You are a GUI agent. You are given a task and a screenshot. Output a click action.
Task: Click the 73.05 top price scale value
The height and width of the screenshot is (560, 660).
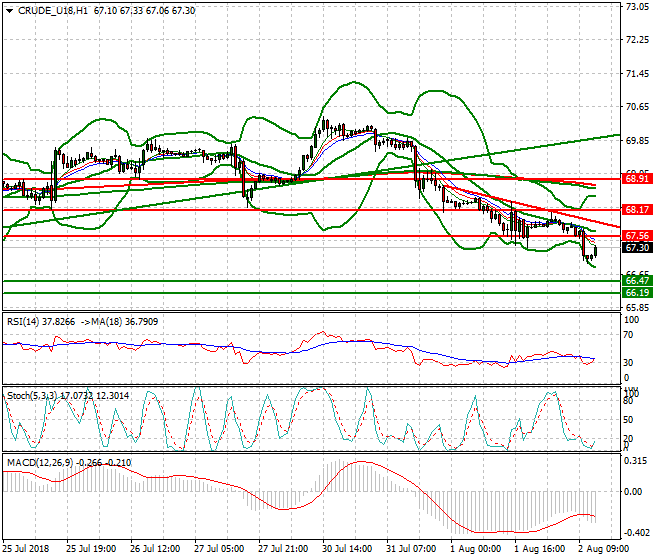(x=637, y=7)
